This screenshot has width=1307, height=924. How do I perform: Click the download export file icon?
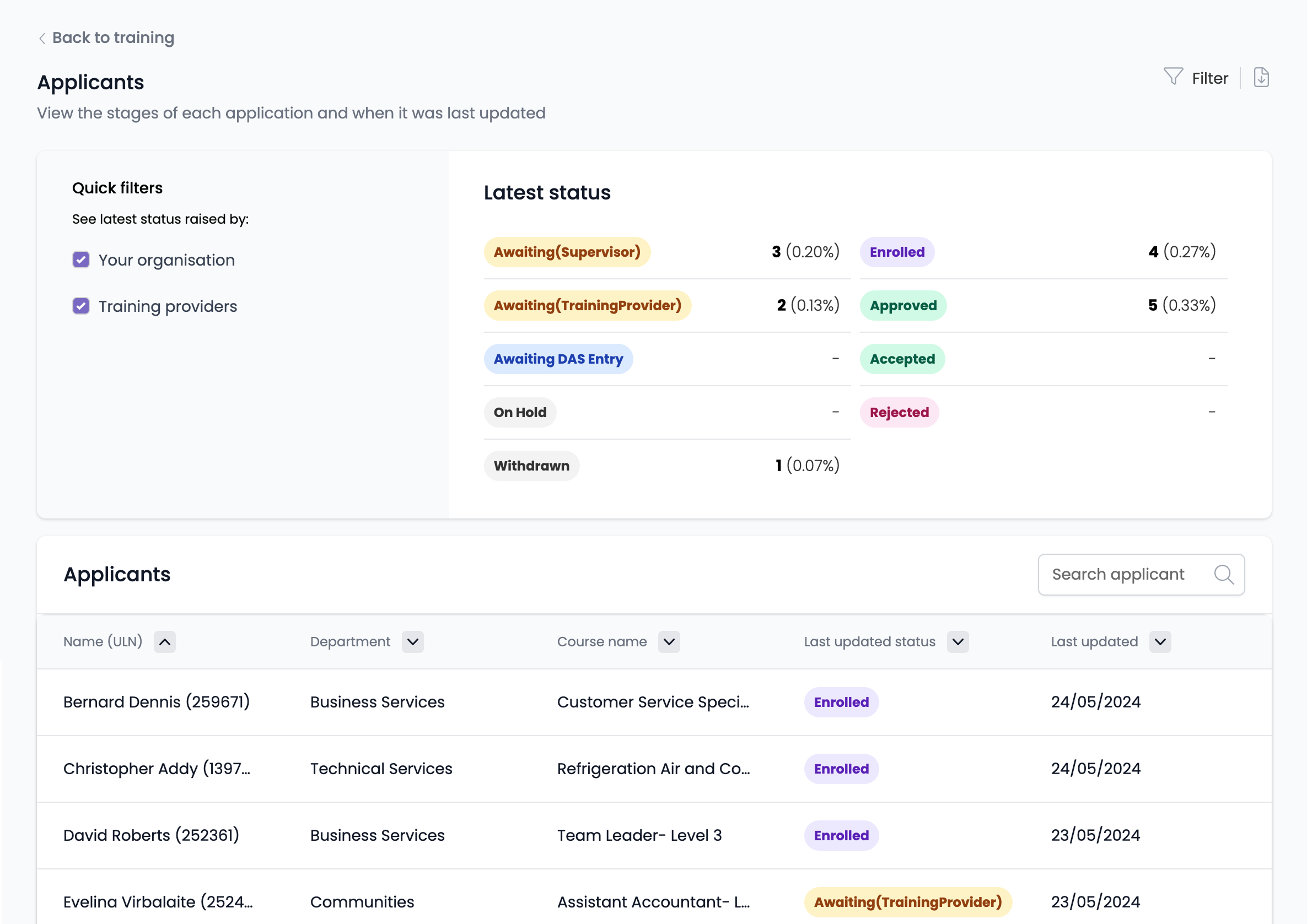pos(1261,77)
